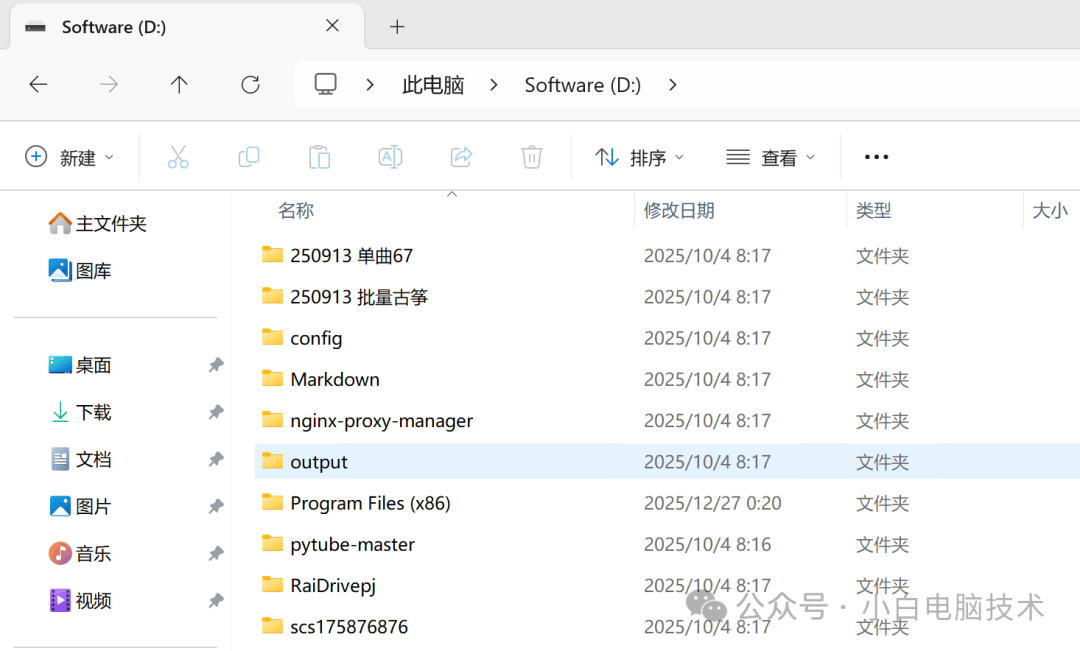Viewport: 1080px width, 651px height.
Task: Open a new tab with plus button
Action: 397,27
